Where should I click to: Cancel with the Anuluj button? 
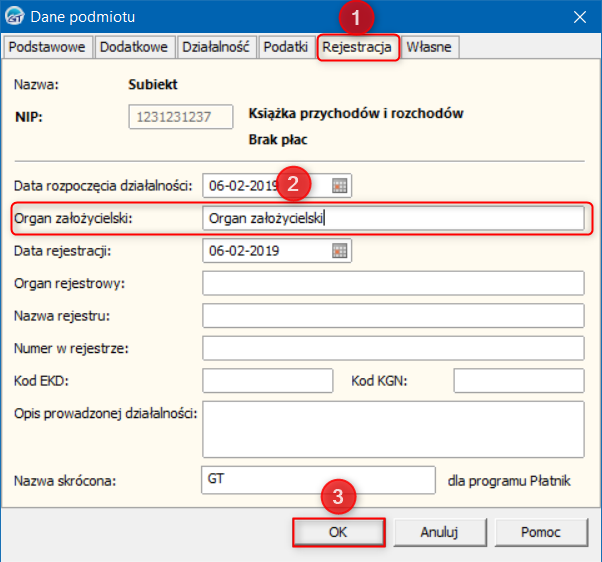click(440, 532)
